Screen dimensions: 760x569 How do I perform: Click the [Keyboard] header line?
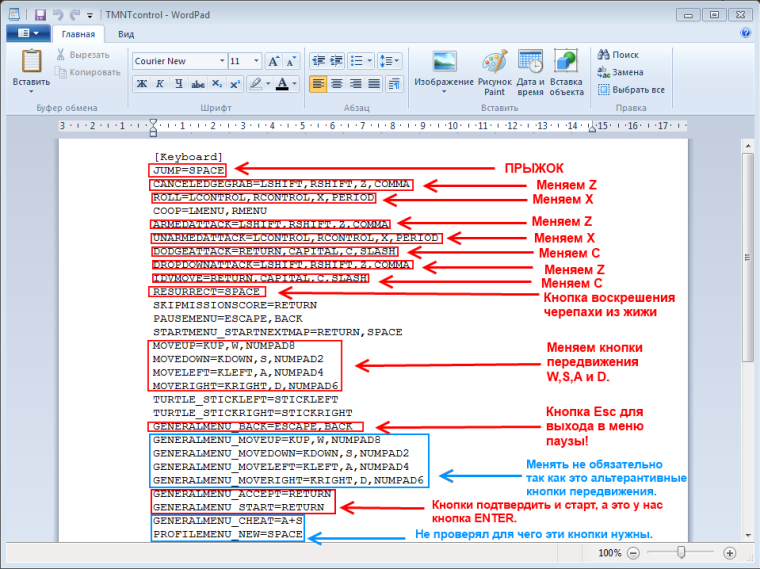[188, 157]
